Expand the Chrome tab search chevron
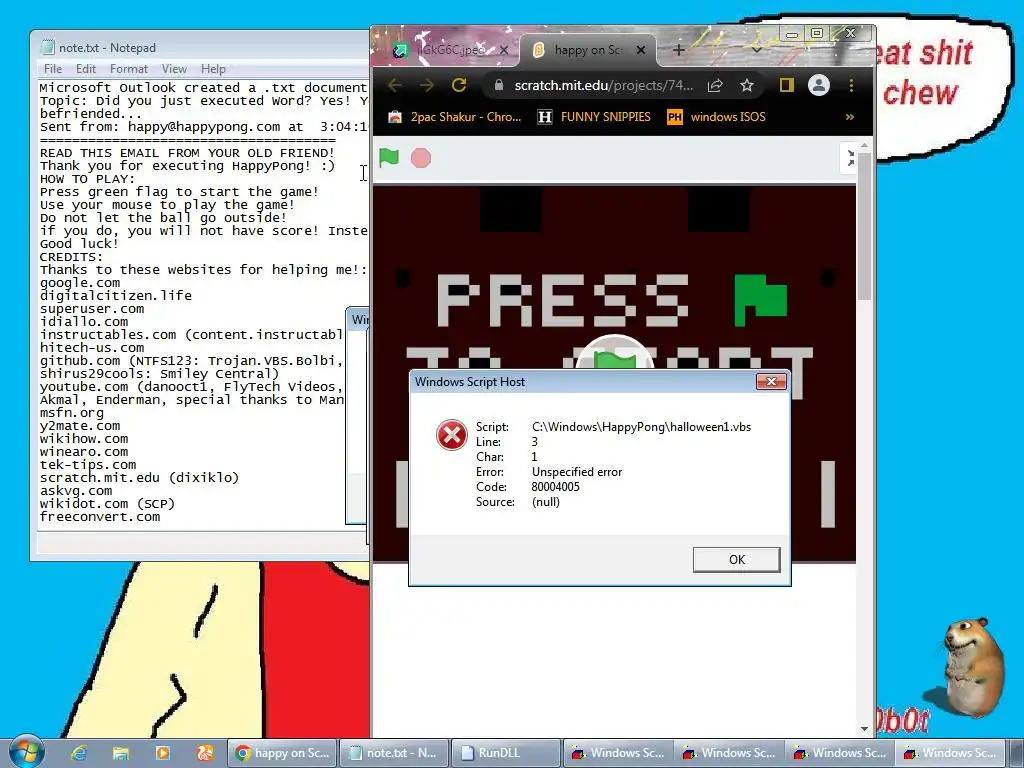This screenshot has width=1024, height=768. click(x=756, y=50)
